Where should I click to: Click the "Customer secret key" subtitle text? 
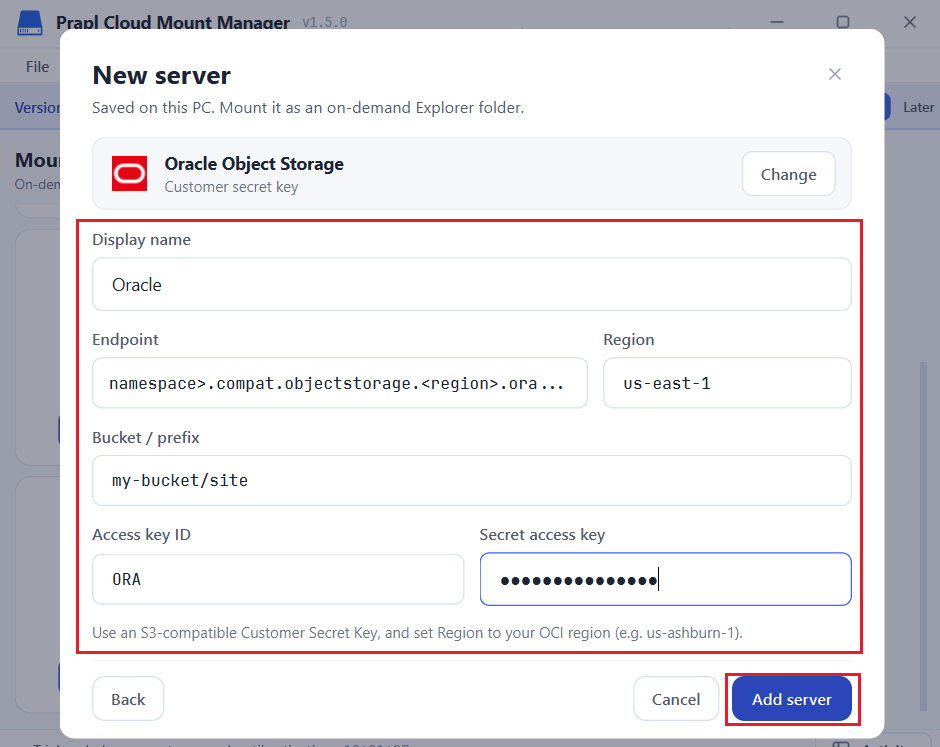point(231,187)
